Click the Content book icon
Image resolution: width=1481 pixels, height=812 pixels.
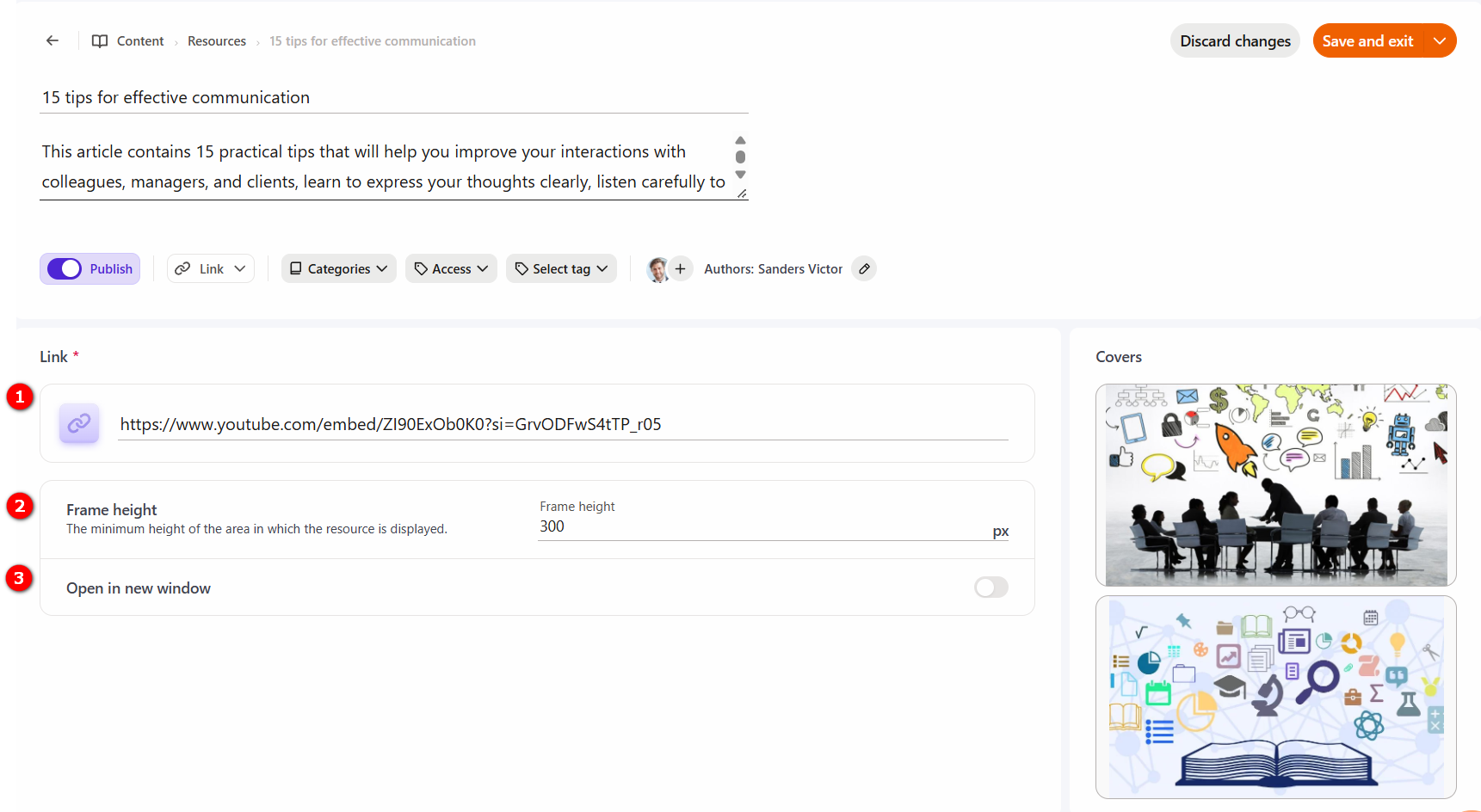point(100,41)
